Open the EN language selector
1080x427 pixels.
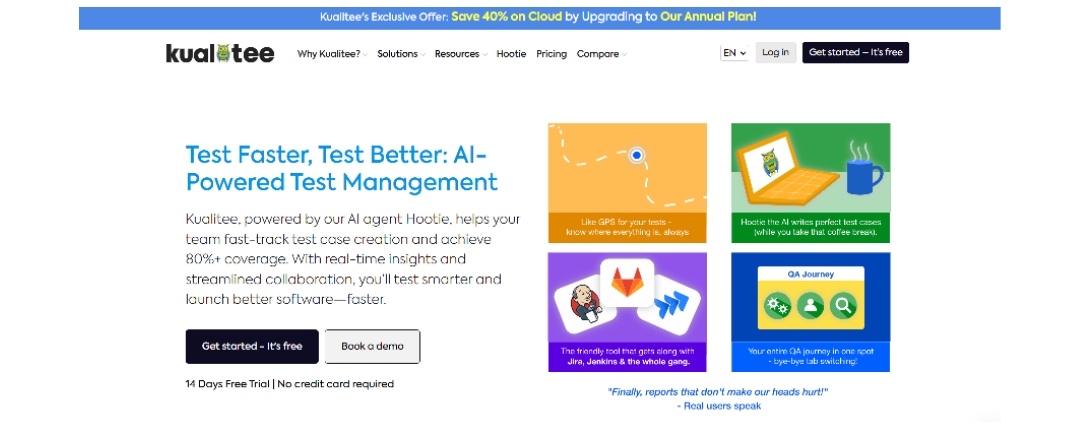(734, 53)
